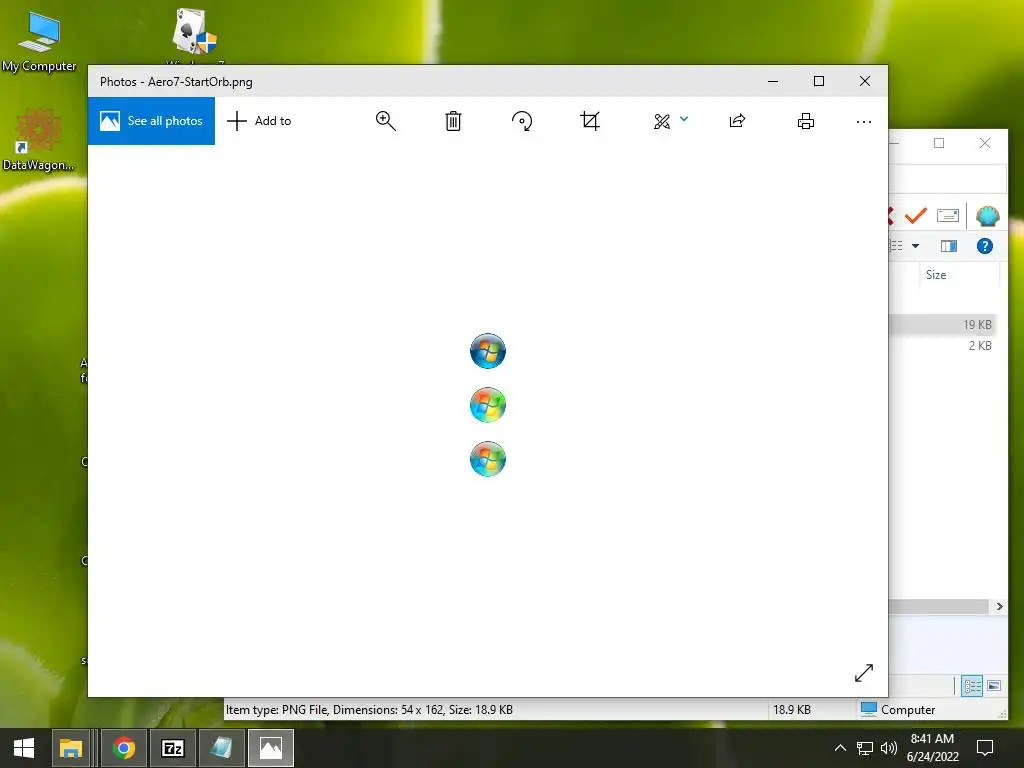Open the My Computer desktop icon
This screenshot has height=768, width=1024.
click(39, 42)
